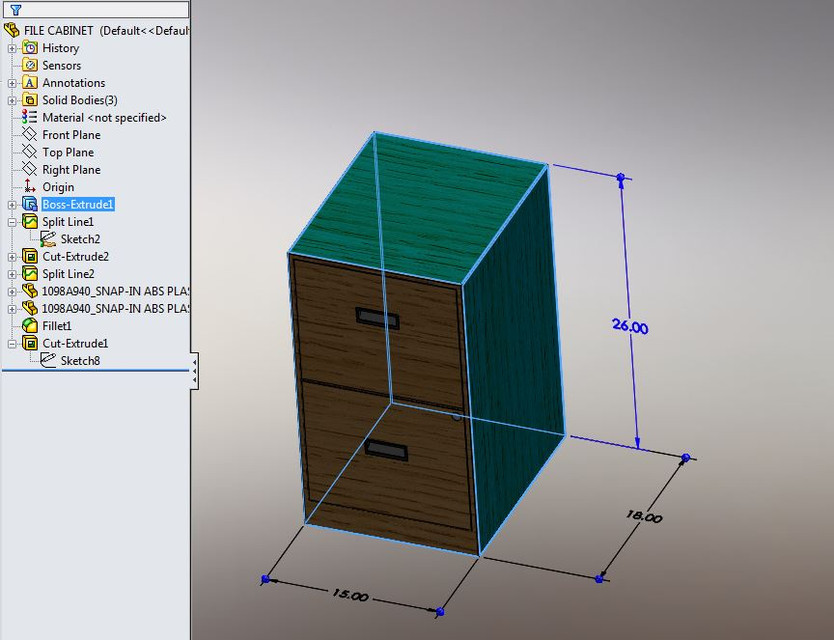Click the Split Line1 feature icon
Screen dimensions: 834x640
pyautogui.click(x=28, y=222)
